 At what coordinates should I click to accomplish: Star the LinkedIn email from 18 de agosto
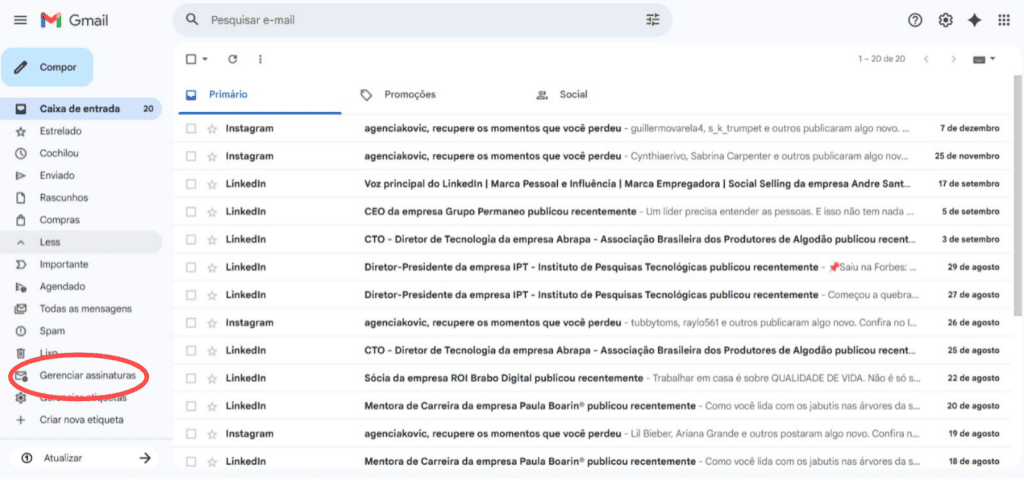tap(212, 461)
